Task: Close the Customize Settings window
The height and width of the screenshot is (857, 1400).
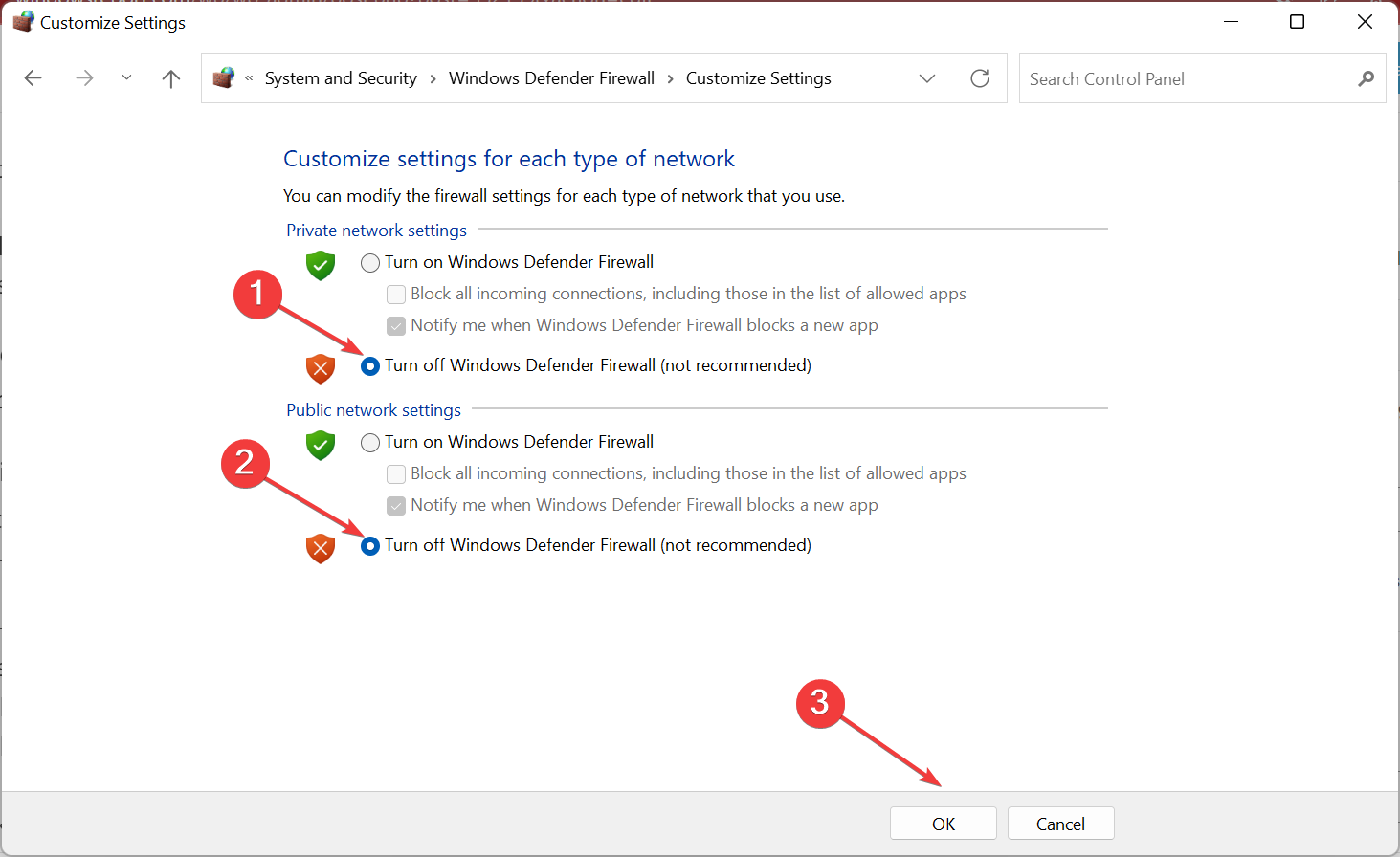Action: point(1366,21)
